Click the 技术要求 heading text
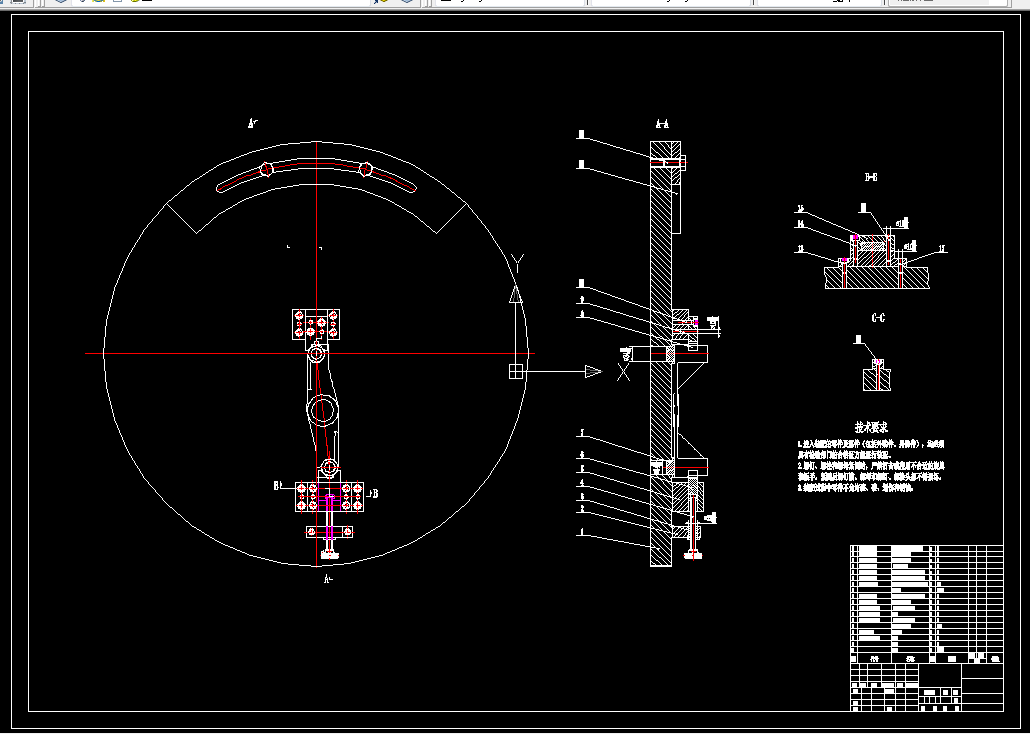This screenshot has width=1030, height=734. (x=872, y=427)
